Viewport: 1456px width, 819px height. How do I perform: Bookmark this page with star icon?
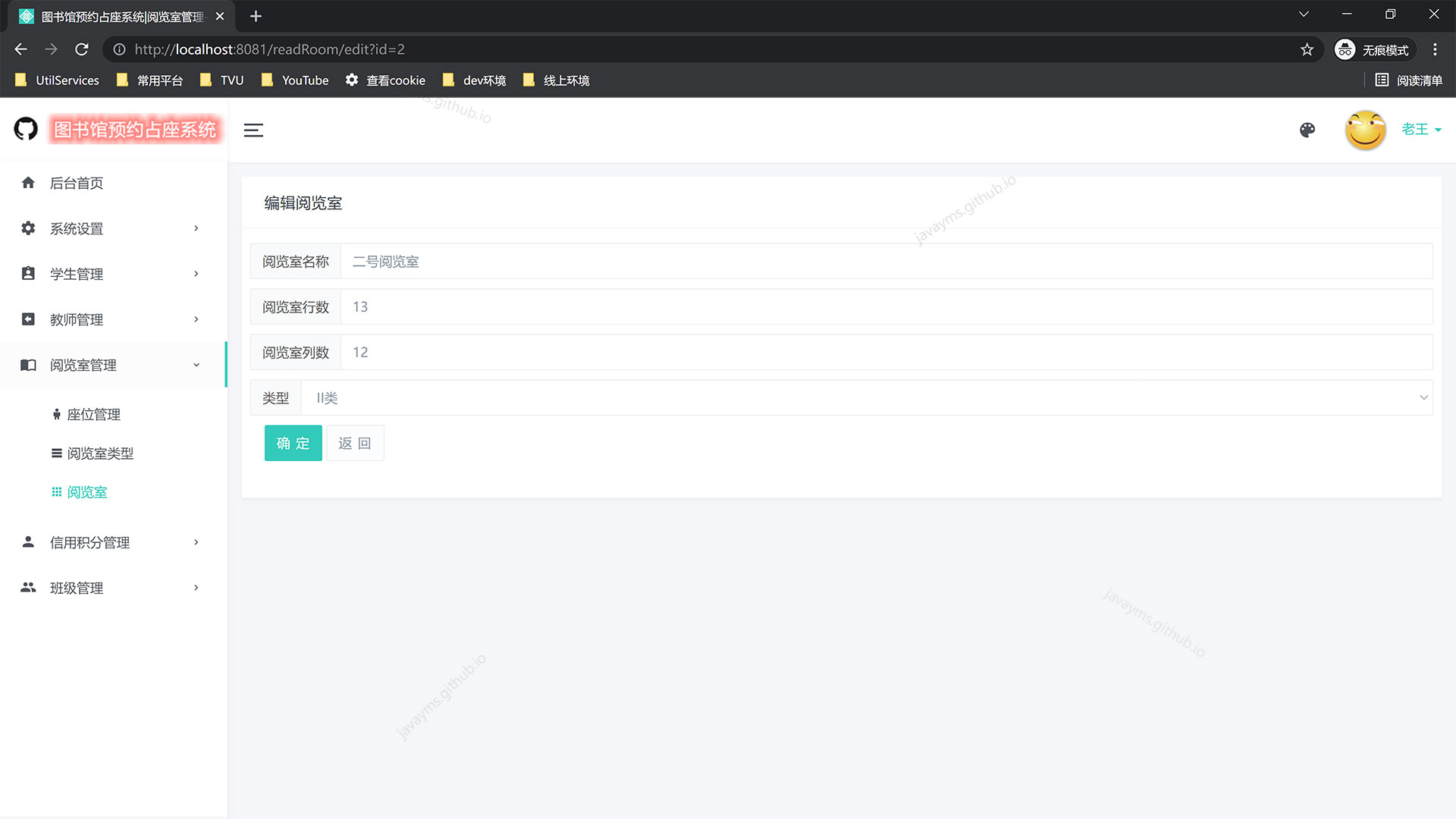click(1307, 49)
